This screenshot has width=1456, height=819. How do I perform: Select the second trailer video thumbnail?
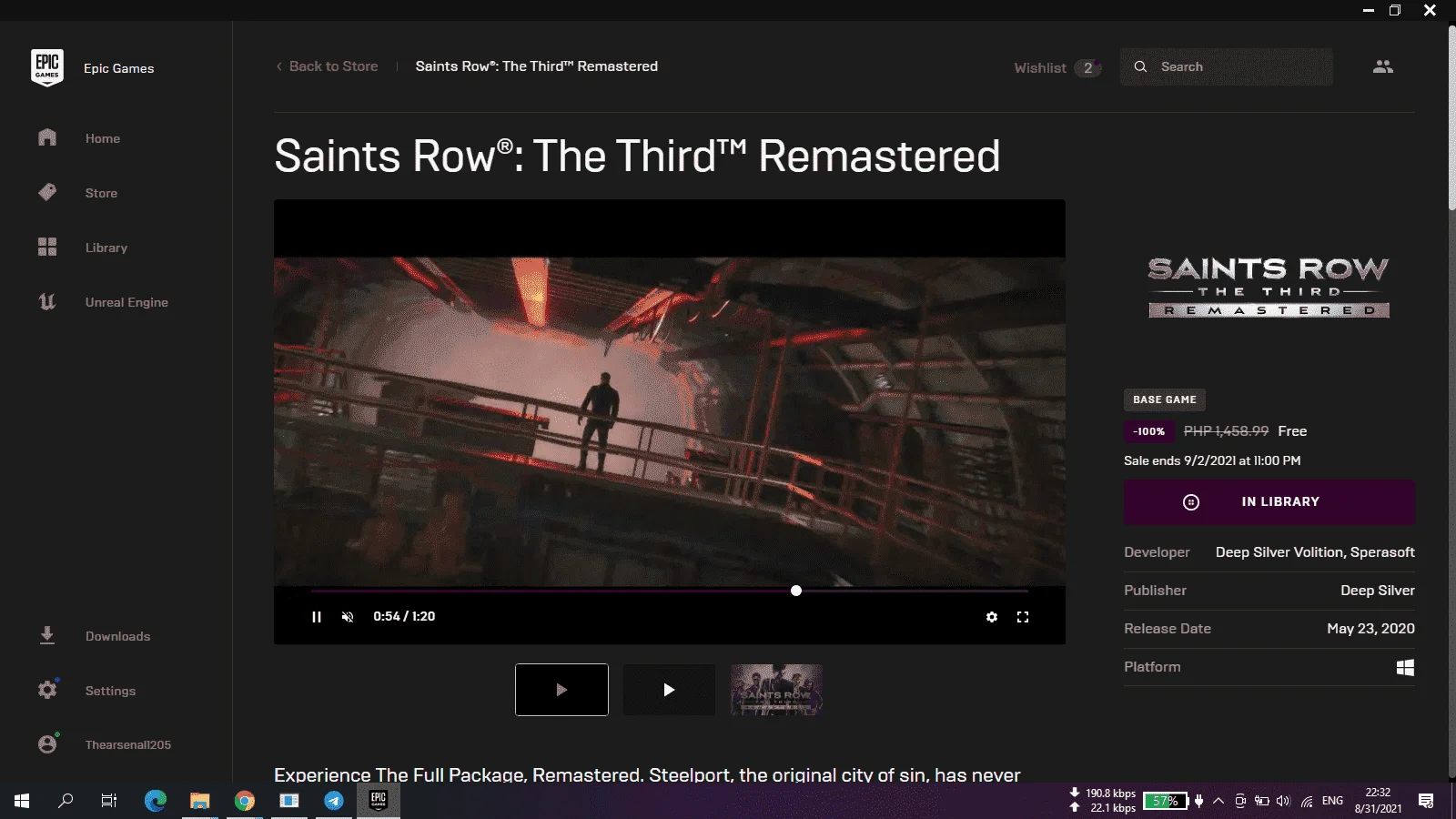coord(669,690)
